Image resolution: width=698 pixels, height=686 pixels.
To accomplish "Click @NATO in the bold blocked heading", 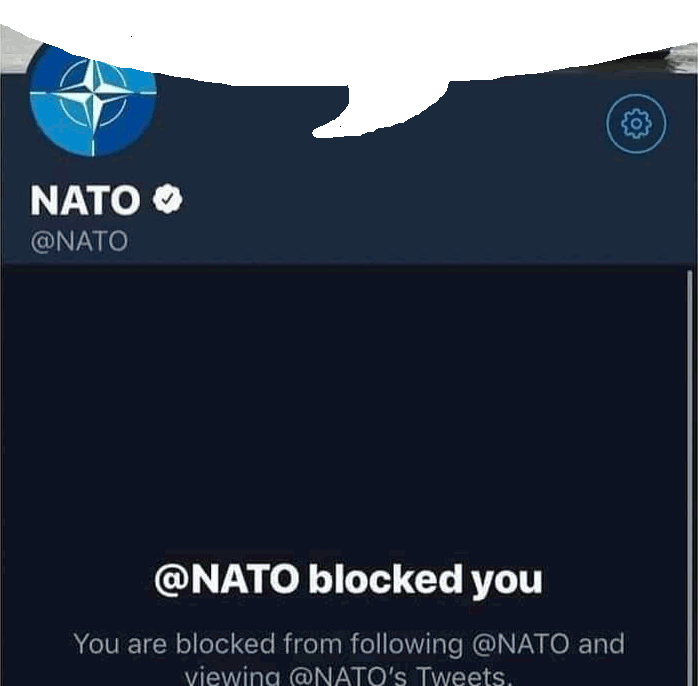I will pyautogui.click(x=227, y=579).
